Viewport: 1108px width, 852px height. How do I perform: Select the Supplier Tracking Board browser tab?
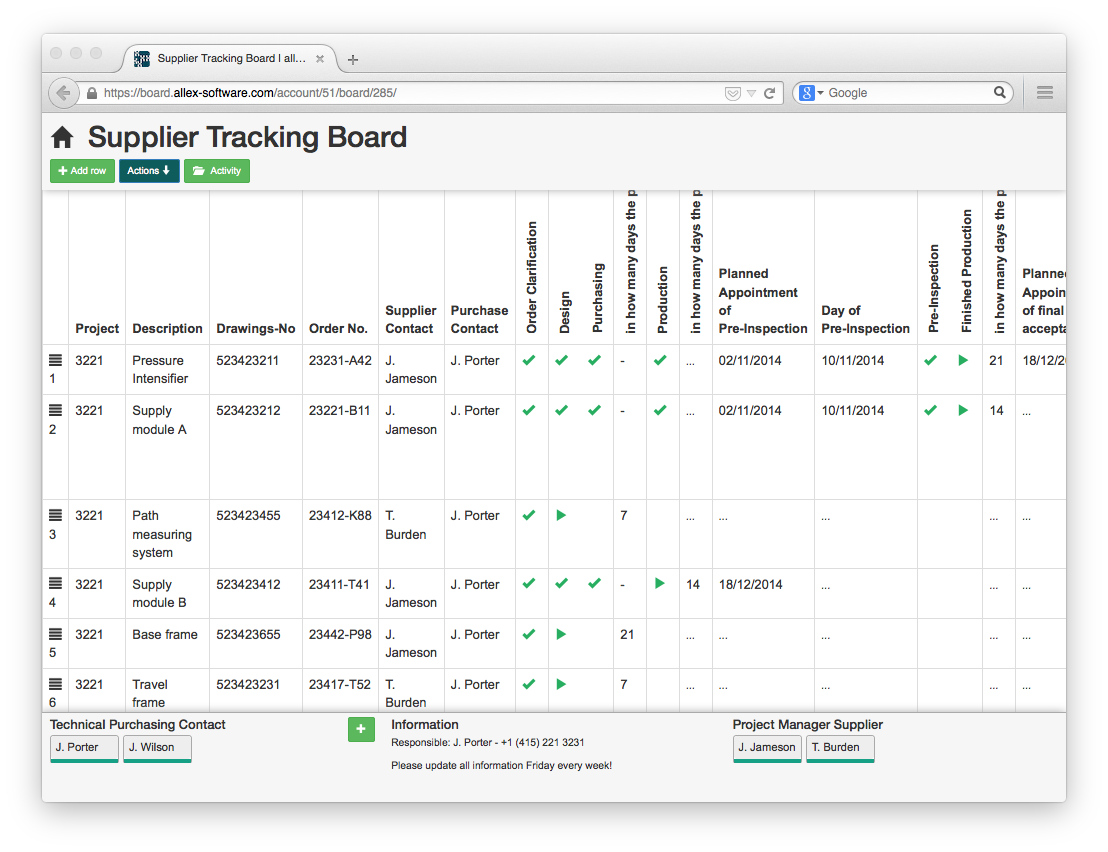point(231,59)
